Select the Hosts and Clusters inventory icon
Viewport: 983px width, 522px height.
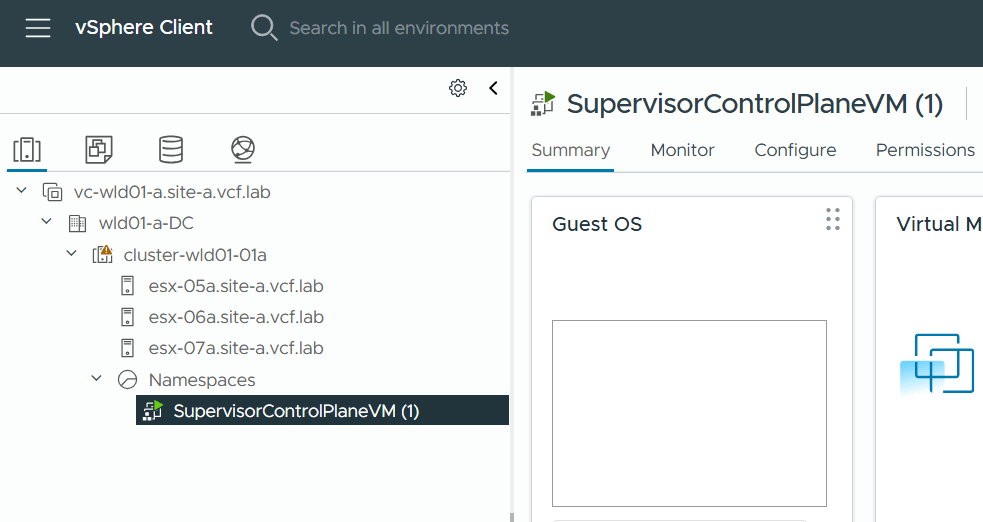27,150
